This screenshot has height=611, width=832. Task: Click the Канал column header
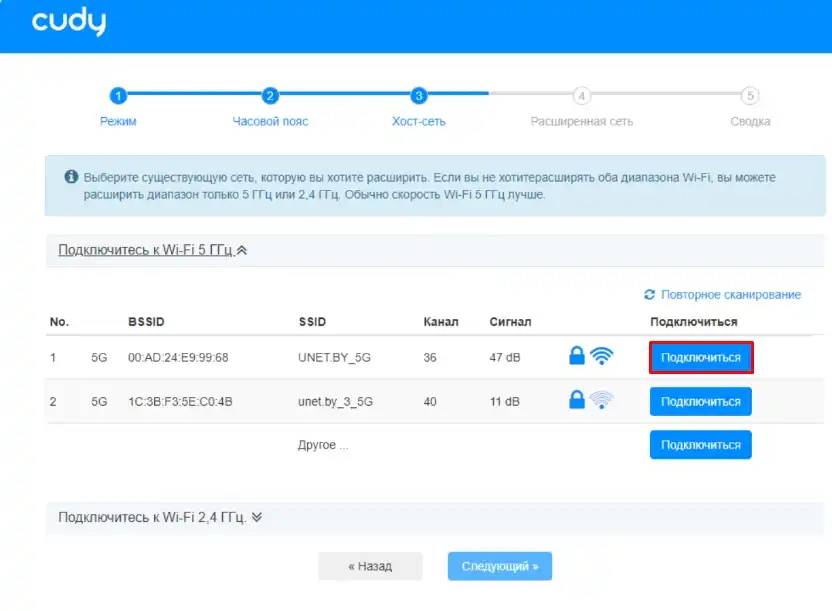pos(440,322)
